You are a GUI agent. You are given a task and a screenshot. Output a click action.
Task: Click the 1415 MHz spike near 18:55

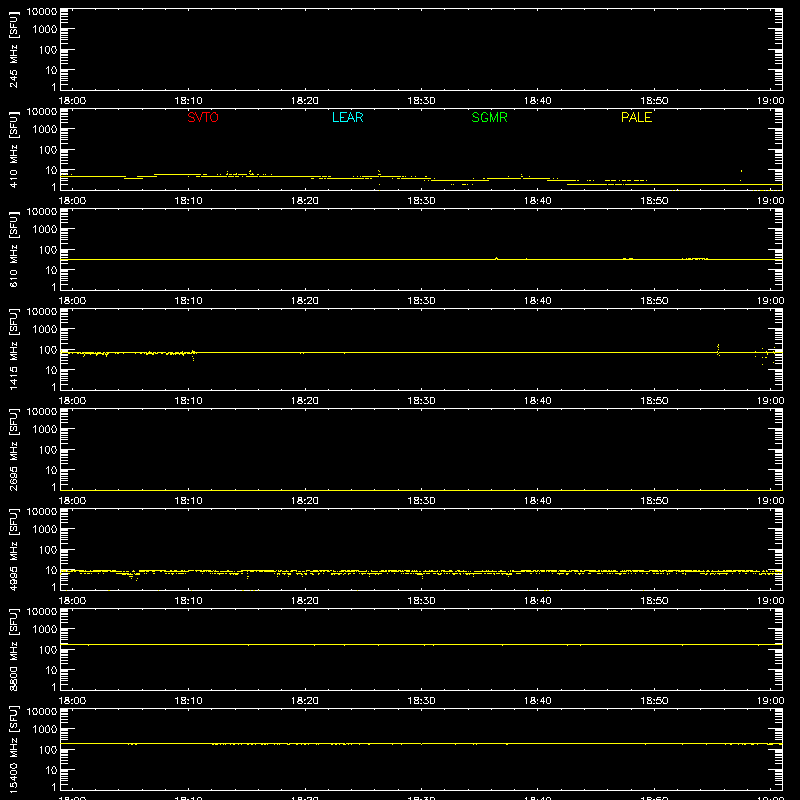coord(718,349)
